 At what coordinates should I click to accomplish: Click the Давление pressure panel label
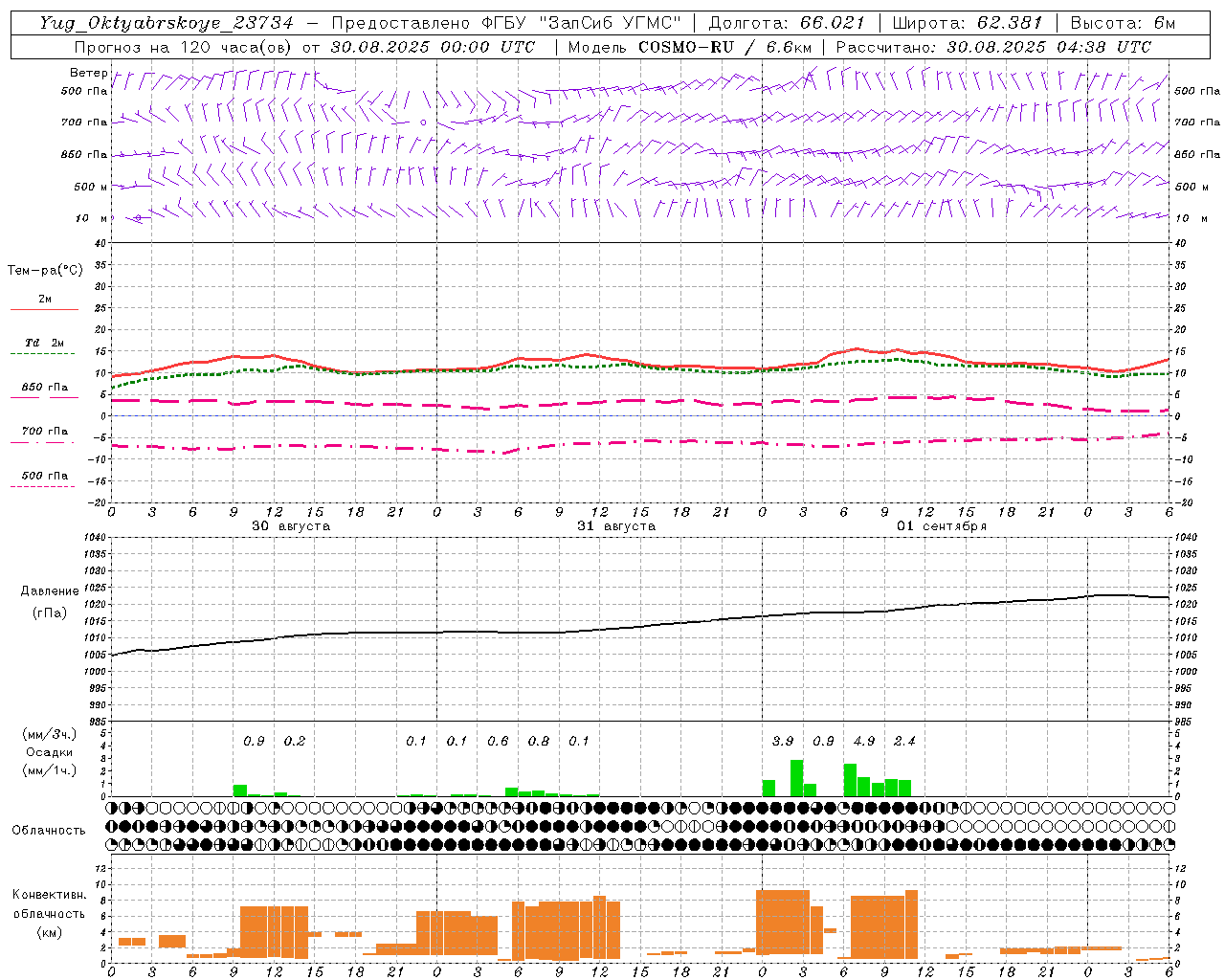50,591
